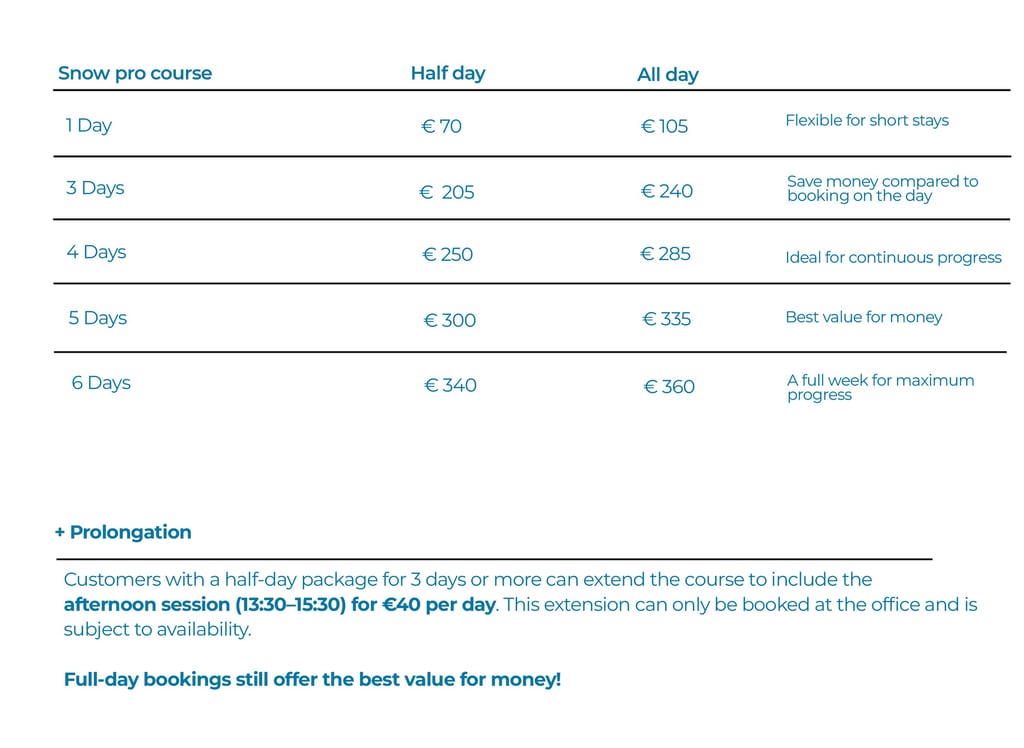The width and height of the screenshot is (1024, 748).
Task: Click the € 70 half-day price
Action: 442,127
